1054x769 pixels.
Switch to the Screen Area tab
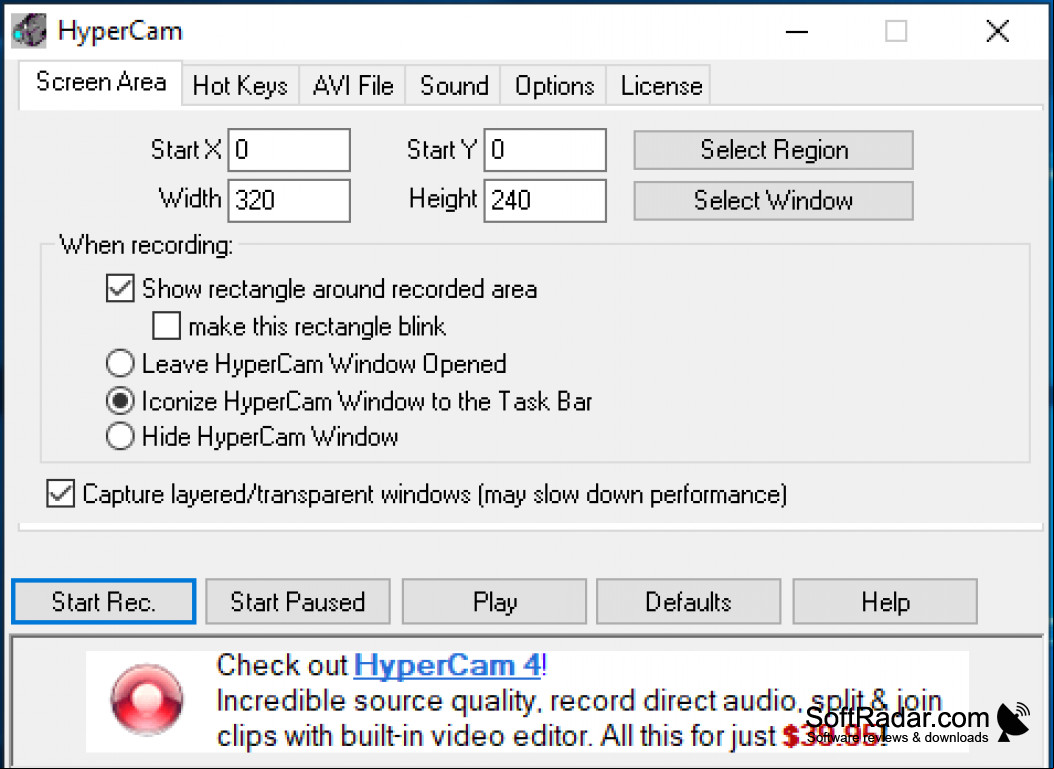(x=101, y=83)
